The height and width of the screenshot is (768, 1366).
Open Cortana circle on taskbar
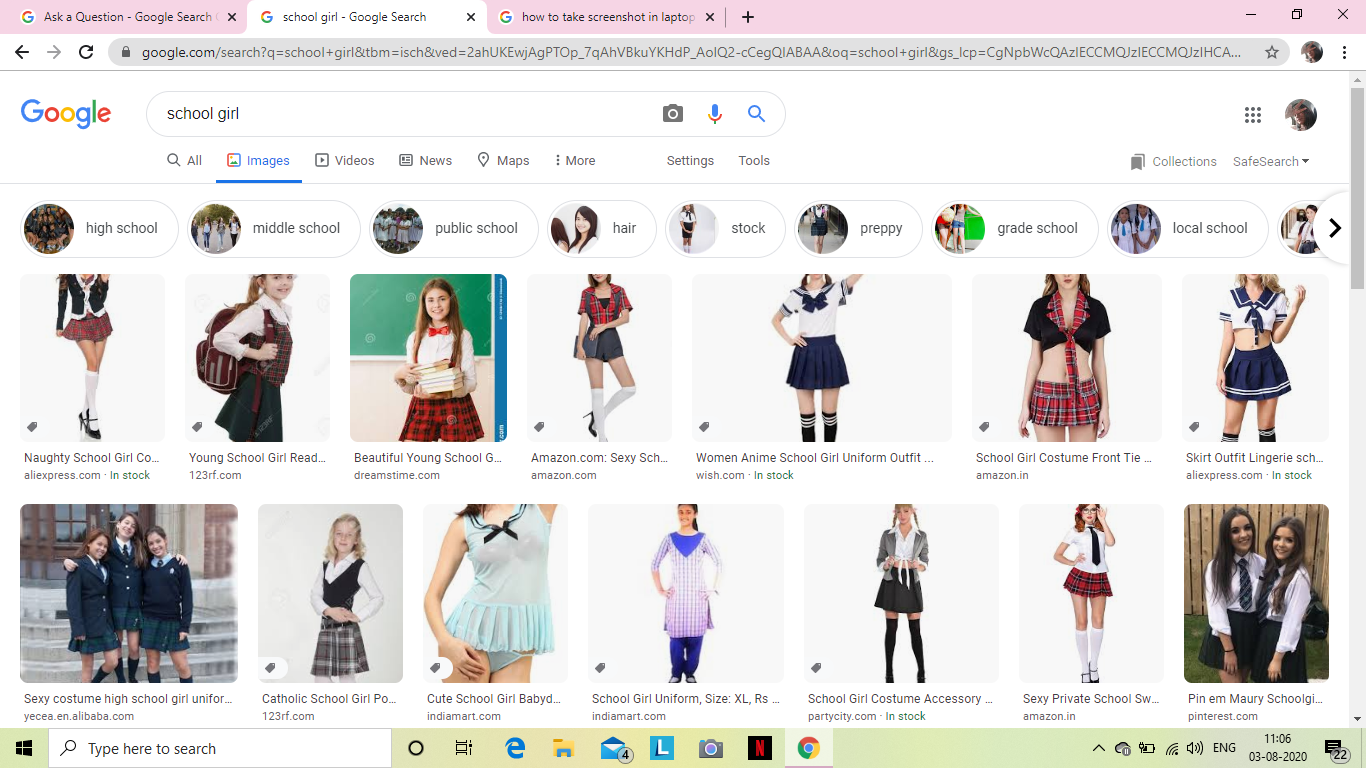[x=416, y=748]
